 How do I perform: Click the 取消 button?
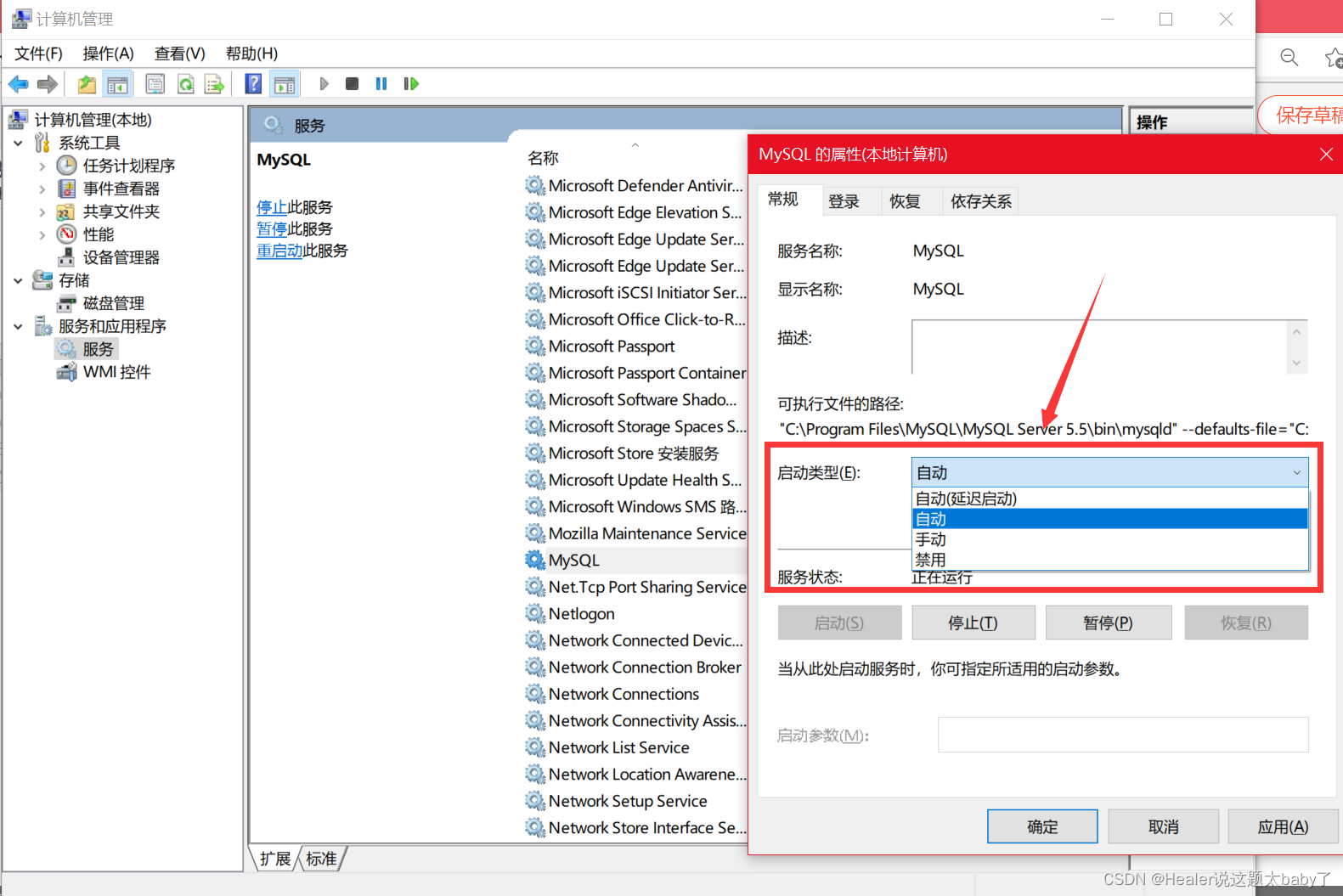1163,826
